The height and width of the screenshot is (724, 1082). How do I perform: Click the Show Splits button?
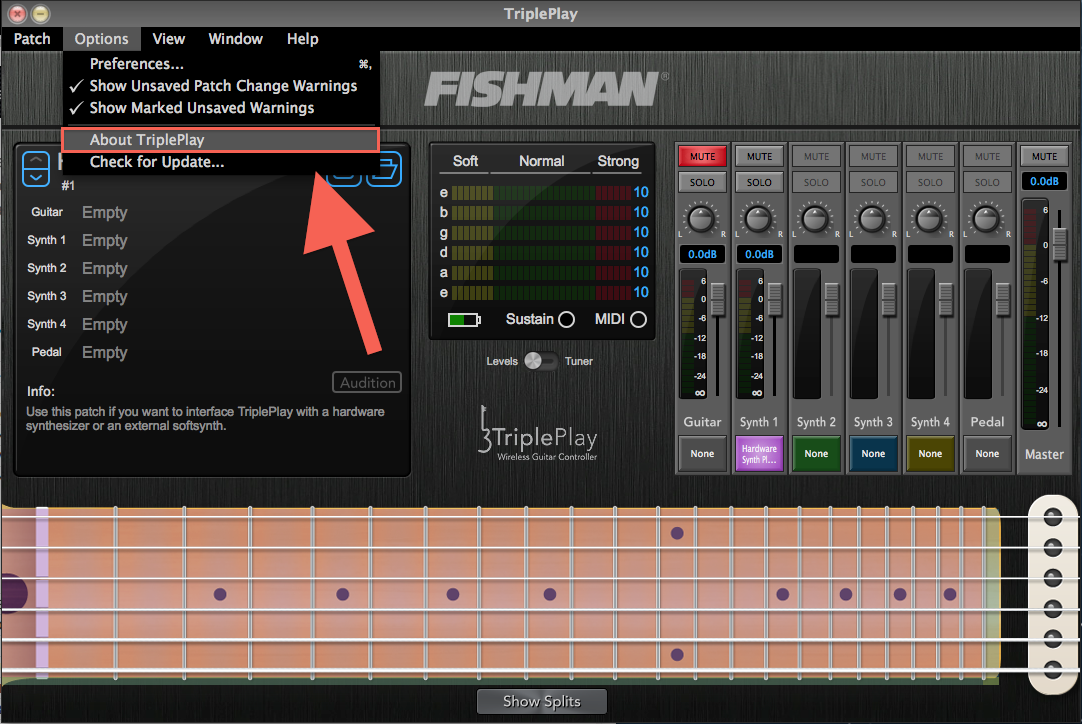(541, 701)
